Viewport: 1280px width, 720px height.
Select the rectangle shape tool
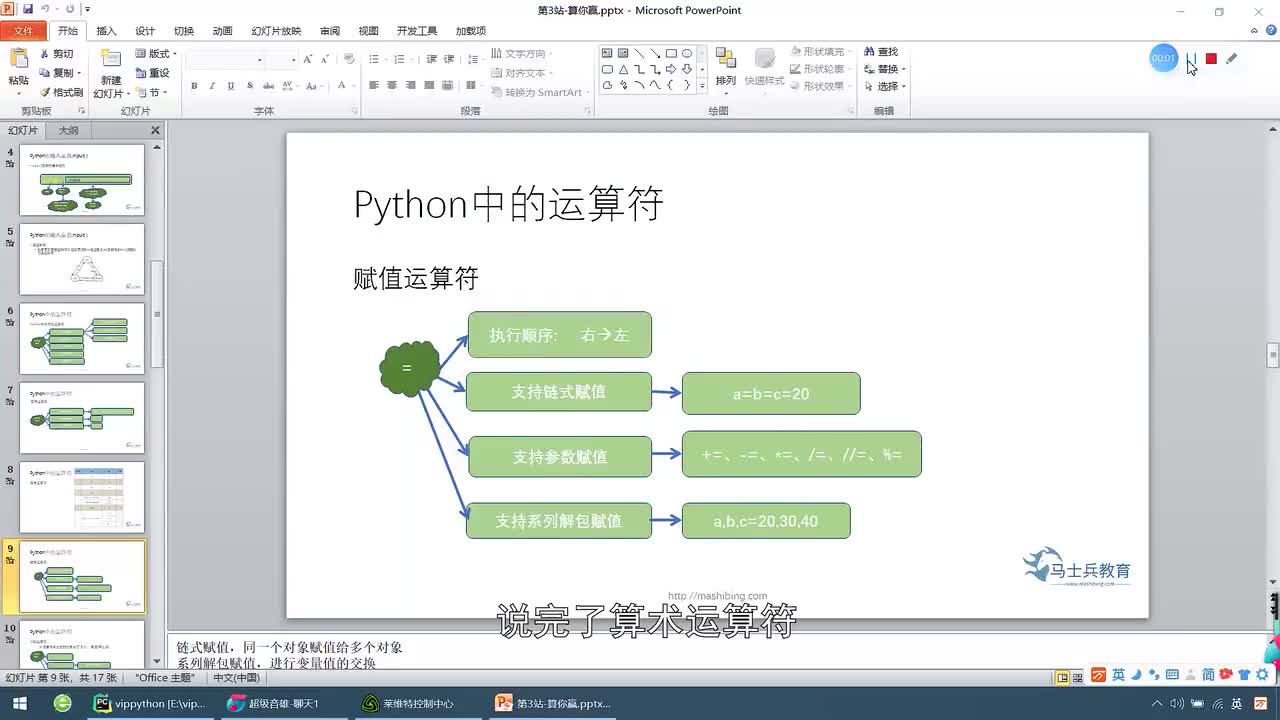(x=671, y=53)
